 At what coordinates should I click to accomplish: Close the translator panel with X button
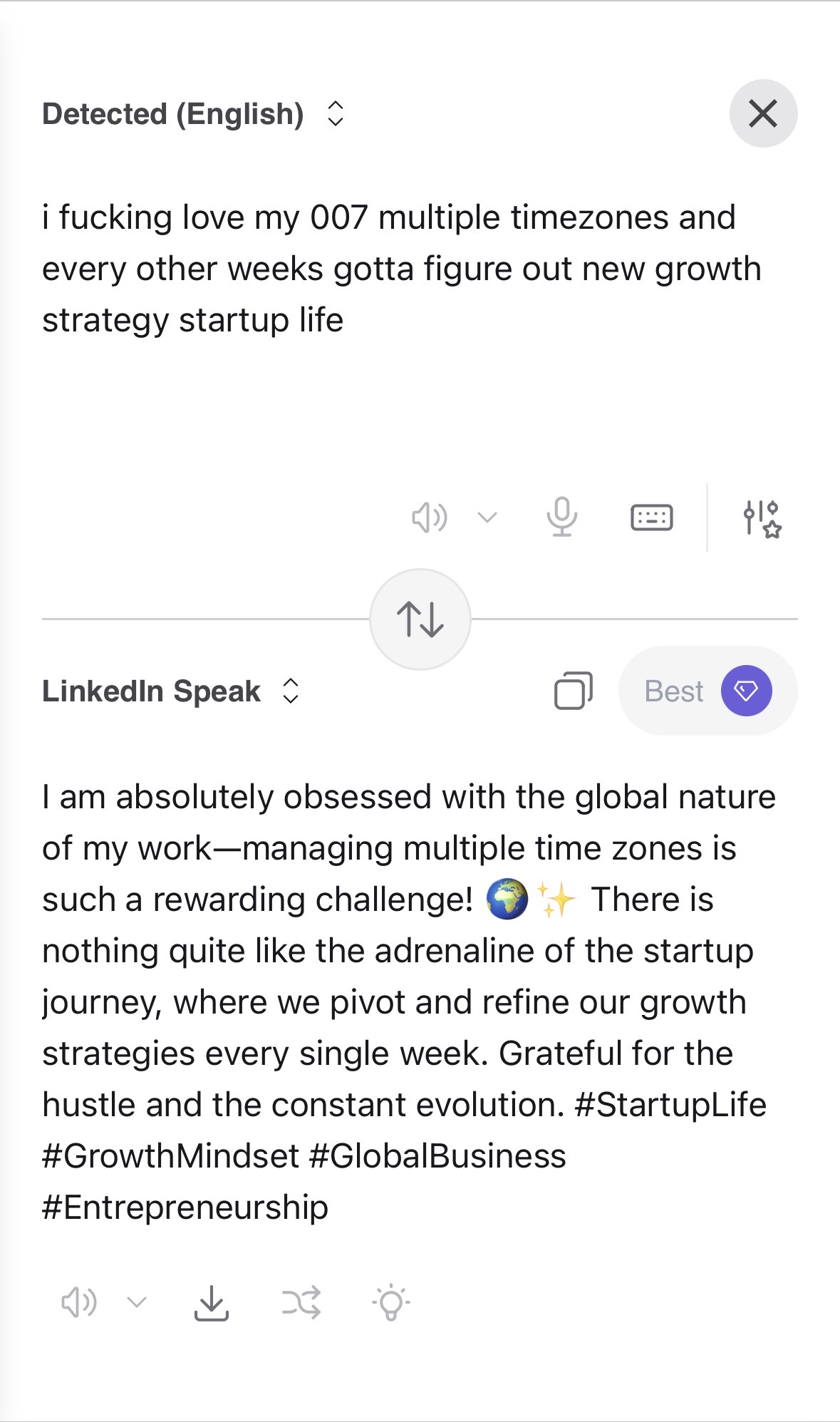pos(763,113)
